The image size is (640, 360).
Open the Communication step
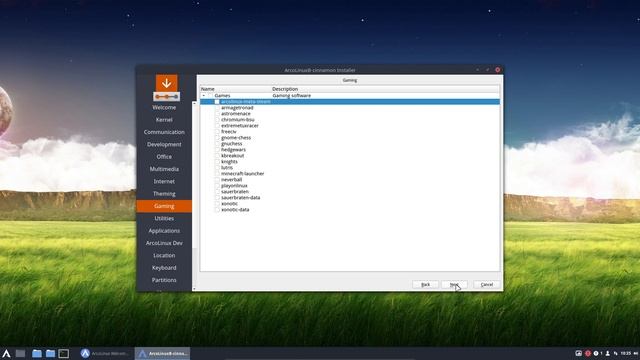[164, 132]
